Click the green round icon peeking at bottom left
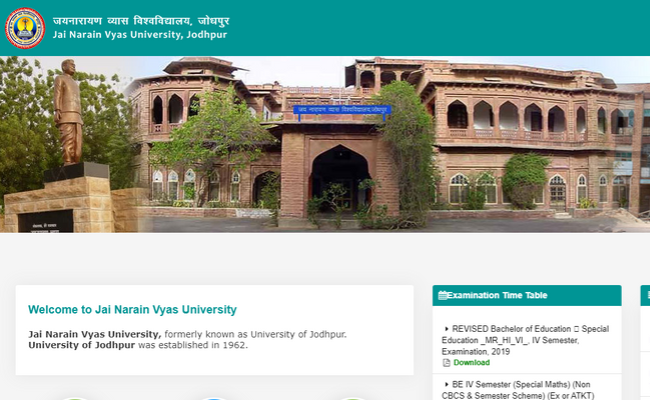 [75, 398]
